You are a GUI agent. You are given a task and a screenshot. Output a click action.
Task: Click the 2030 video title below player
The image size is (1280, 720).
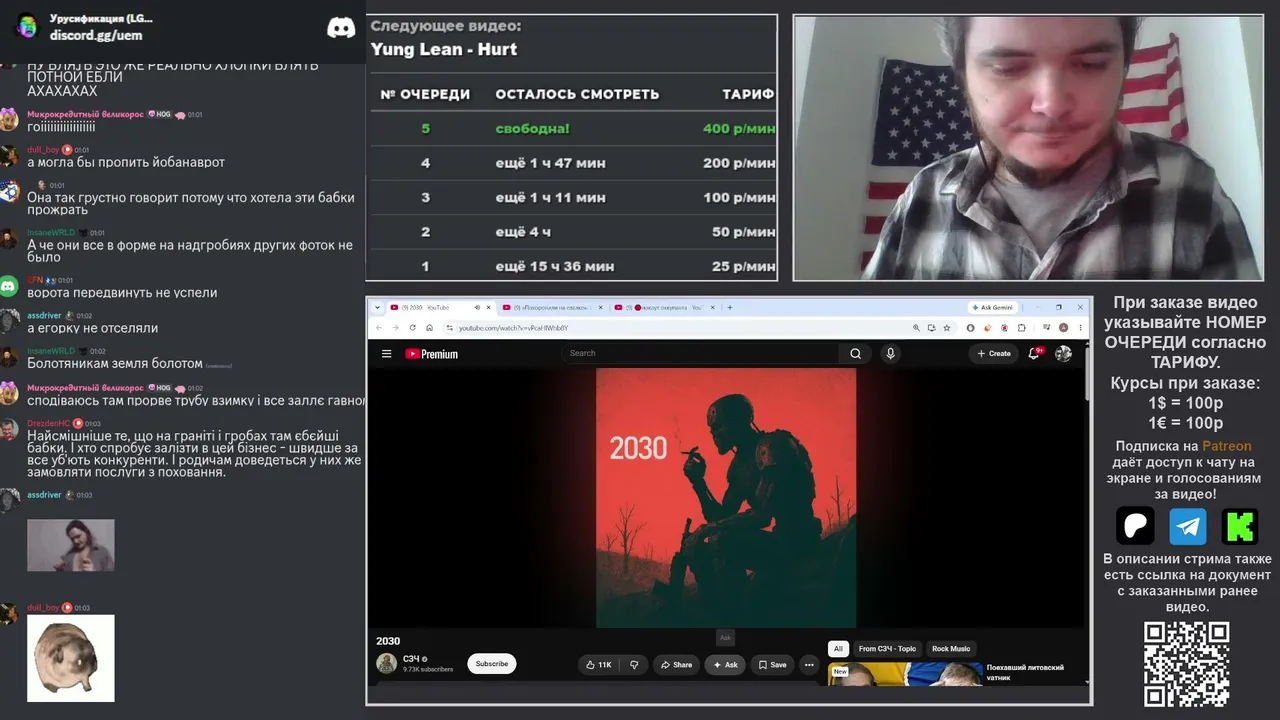(x=388, y=641)
